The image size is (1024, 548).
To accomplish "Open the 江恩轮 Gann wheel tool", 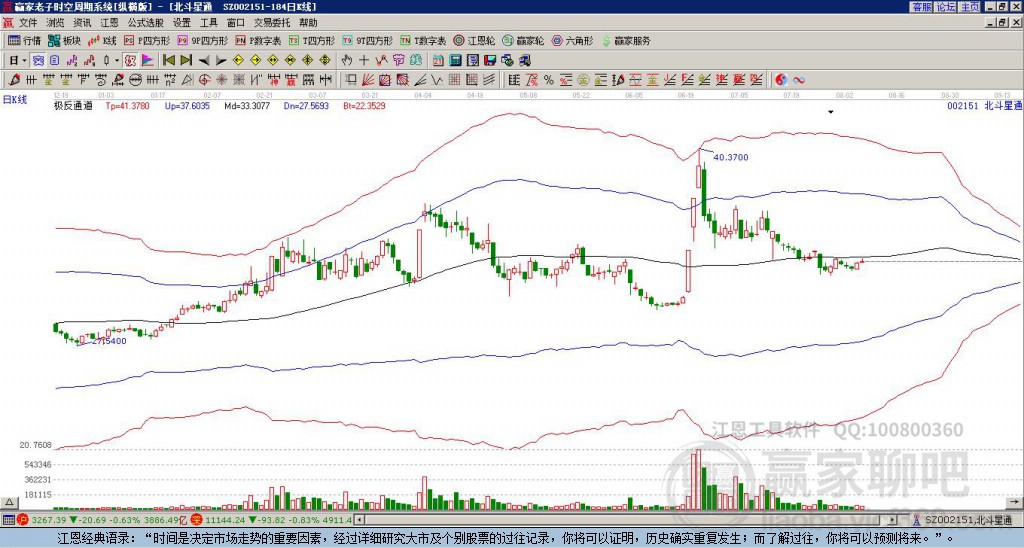I will point(474,40).
